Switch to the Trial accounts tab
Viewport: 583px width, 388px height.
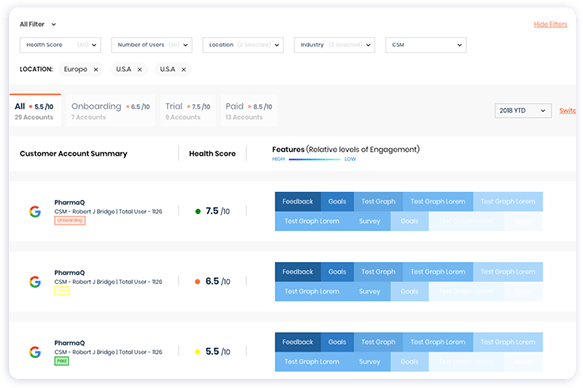click(188, 111)
